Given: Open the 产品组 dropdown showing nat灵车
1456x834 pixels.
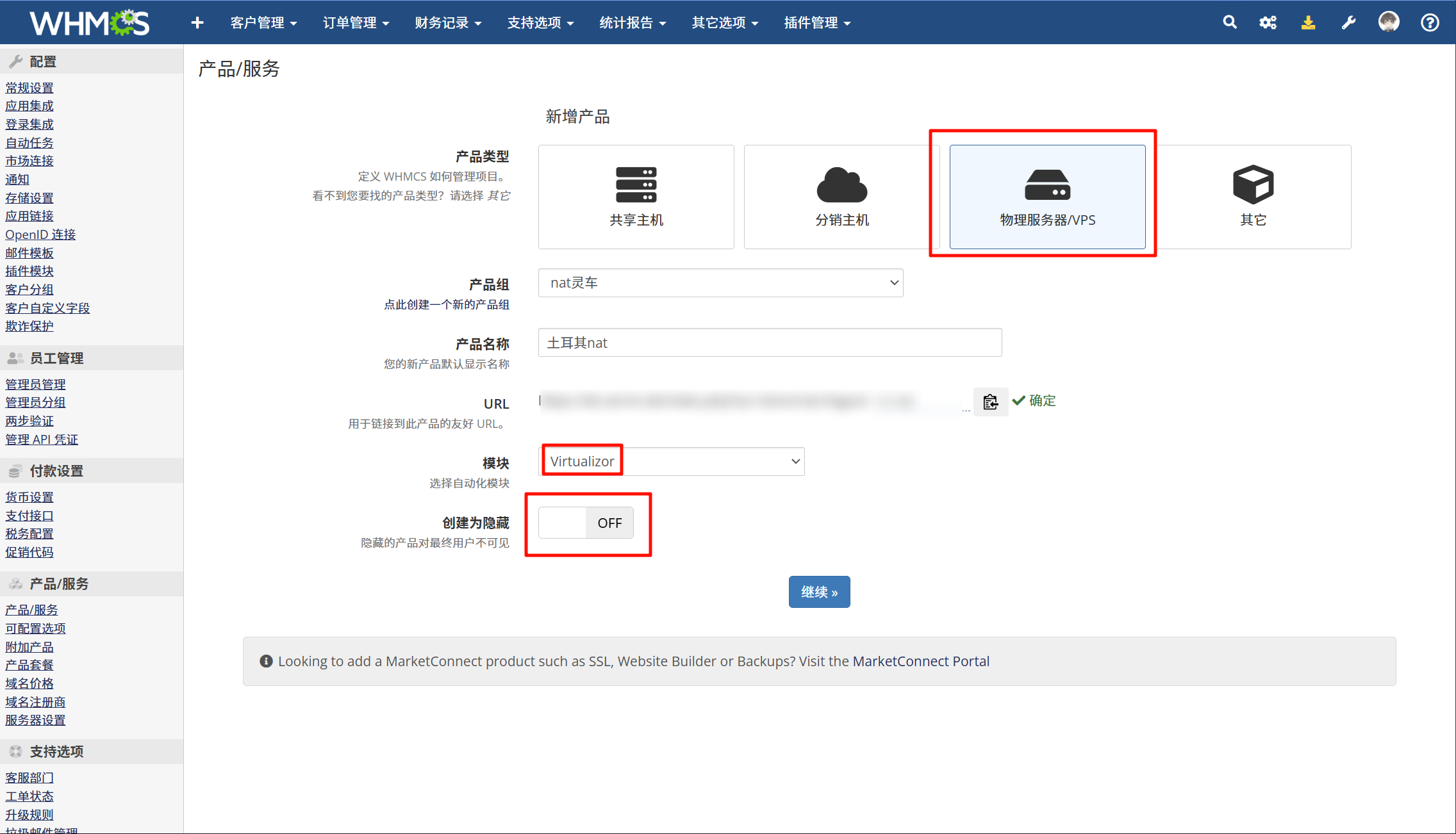Looking at the screenshot, I should [x=720, y=283].
